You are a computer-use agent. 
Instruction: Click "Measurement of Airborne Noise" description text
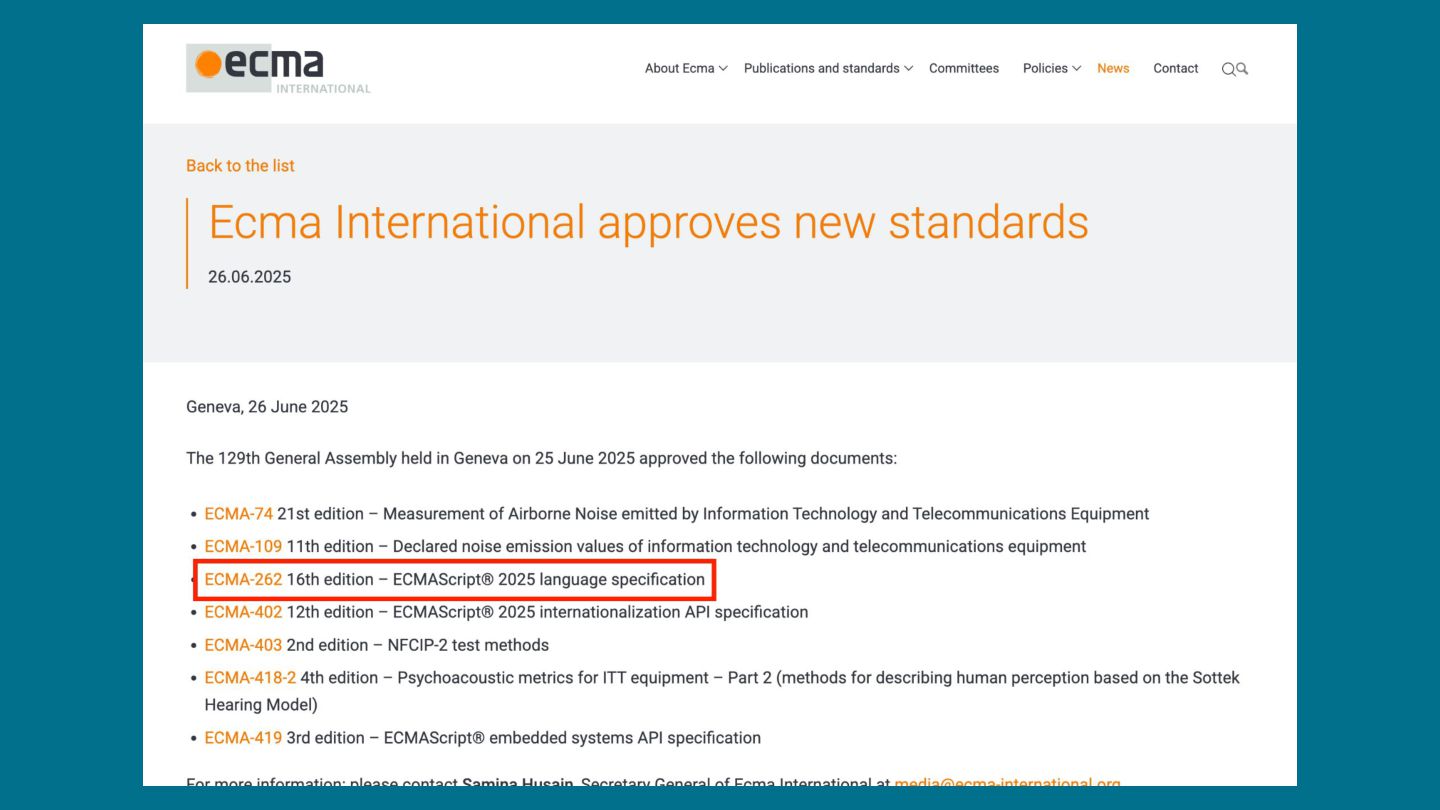(x=766, y=514)
